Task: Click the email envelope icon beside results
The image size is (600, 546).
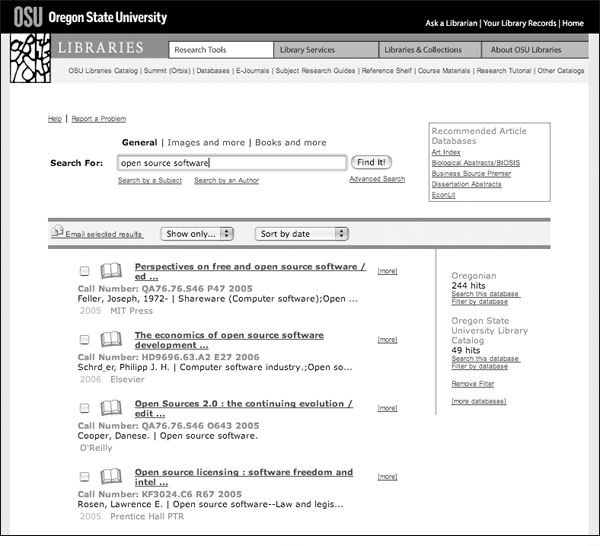Action: click(x=57, y=231)
